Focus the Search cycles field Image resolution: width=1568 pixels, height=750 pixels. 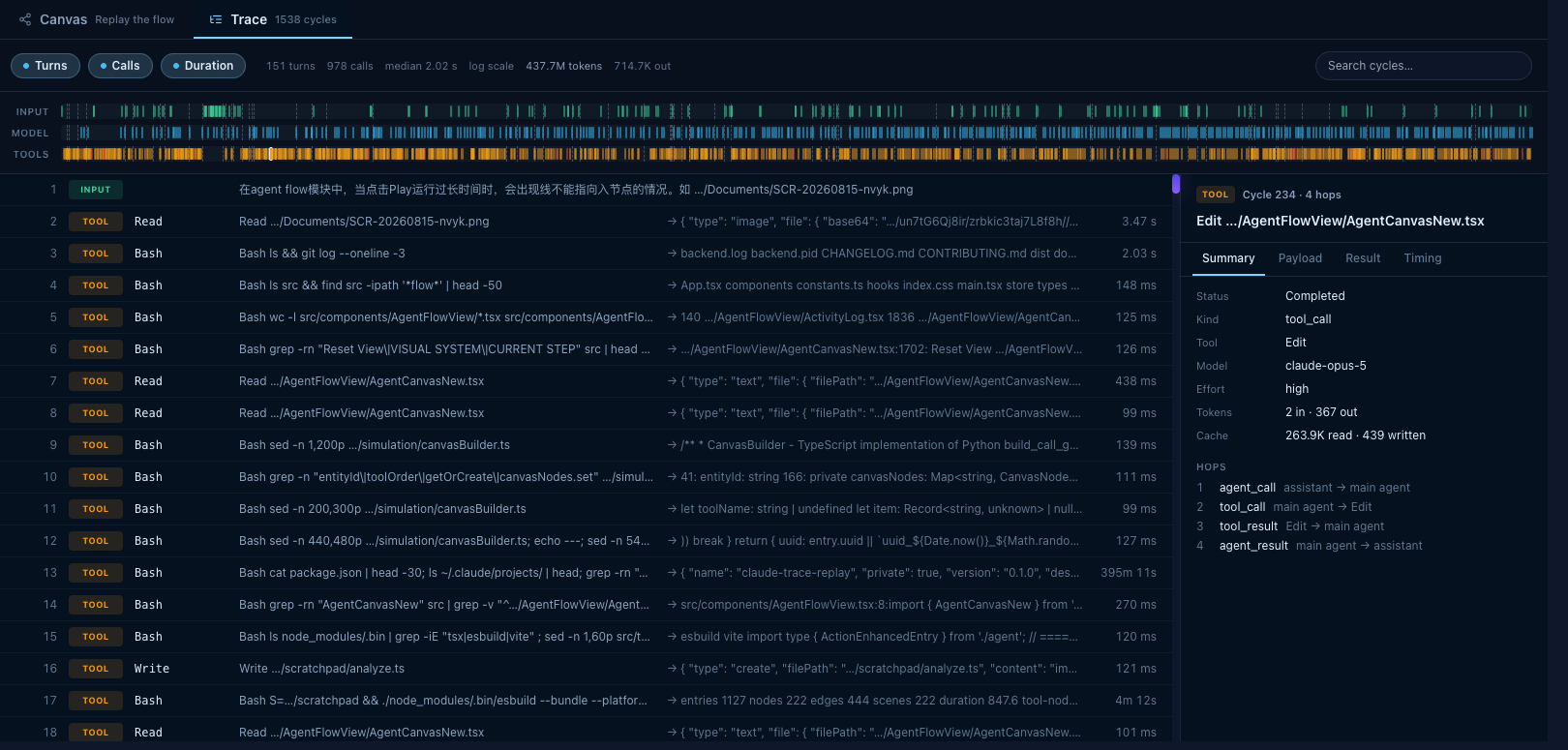point(1423,66)
